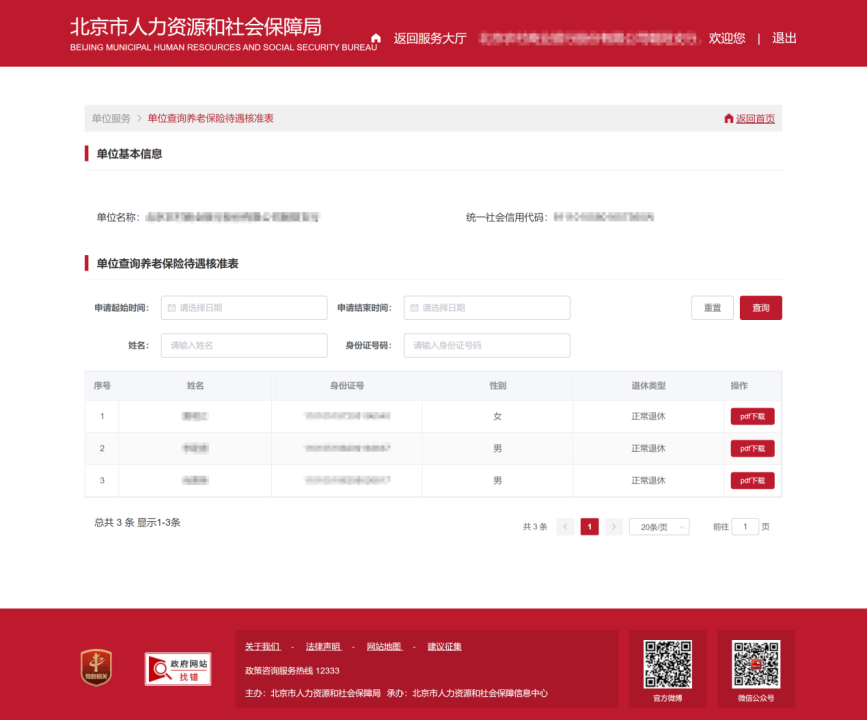Click the home icon beside 返回服务大厅
This screenshot has height=720, width=867.
376,39
